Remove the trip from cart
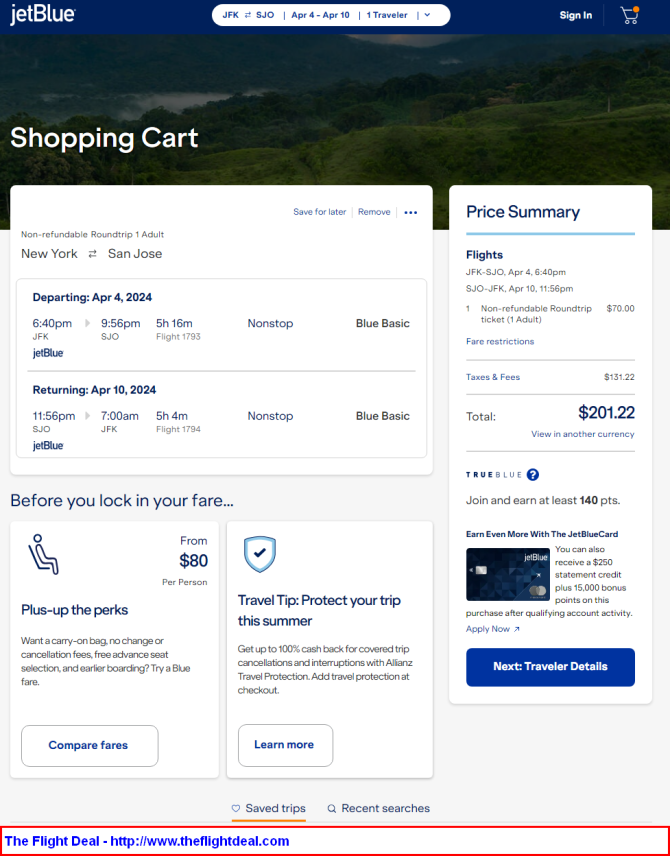Image resolution: width=670 pixels, height=856 pixels. click(x=374, y=212)
